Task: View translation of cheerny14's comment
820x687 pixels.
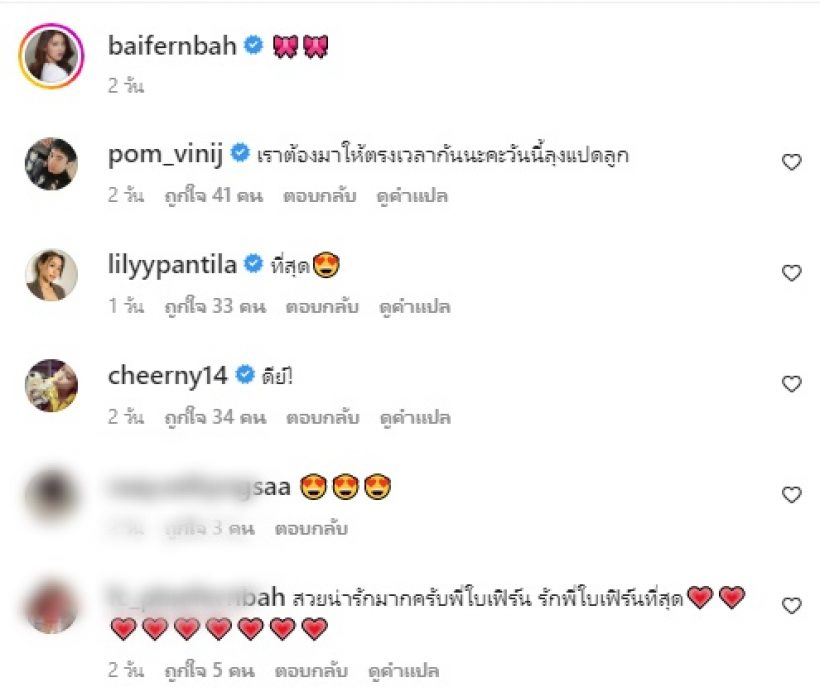Action: (x=415, y=417)
